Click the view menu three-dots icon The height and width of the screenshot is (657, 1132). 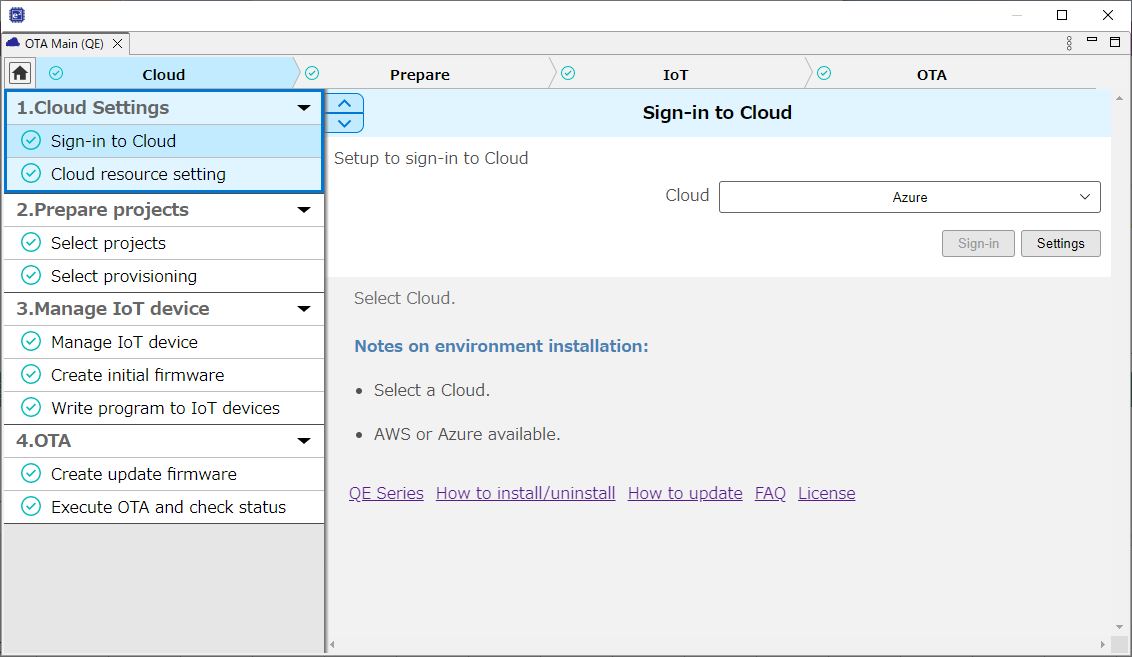1069,43
